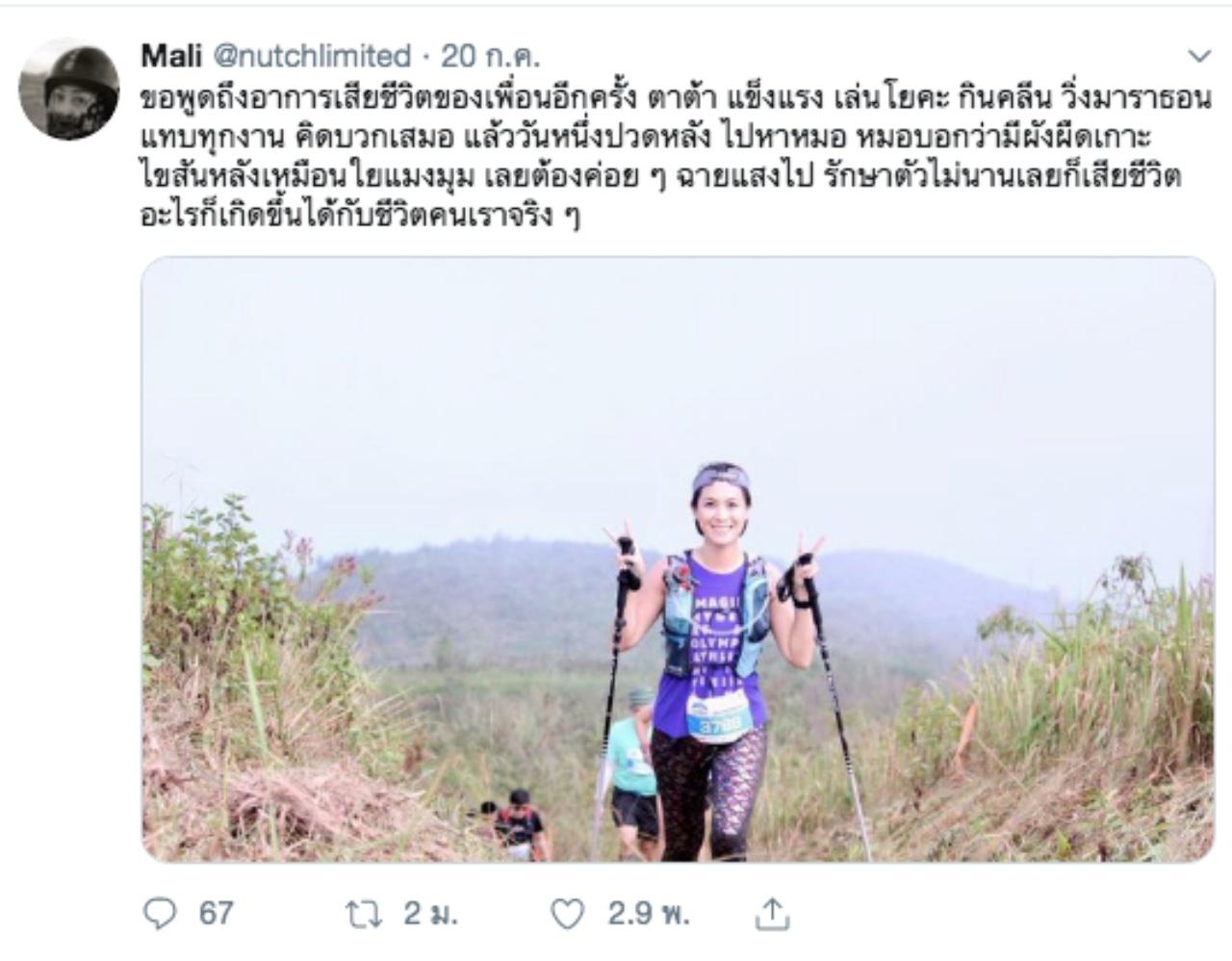Click the race bib 3788 in photo
The width and height of the screenshot is (1232, 961).
718,716
